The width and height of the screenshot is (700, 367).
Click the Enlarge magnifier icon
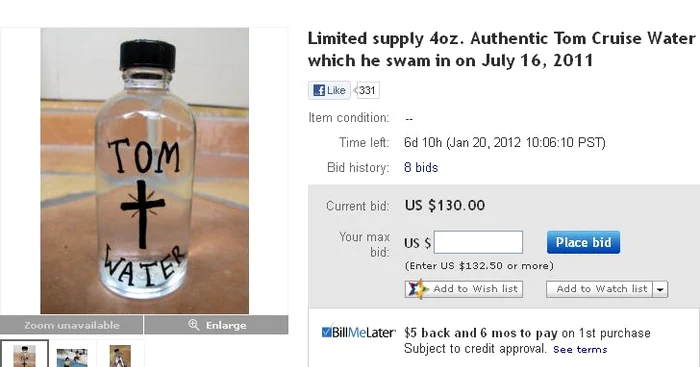pyautogui.click(x=193, y=325)
